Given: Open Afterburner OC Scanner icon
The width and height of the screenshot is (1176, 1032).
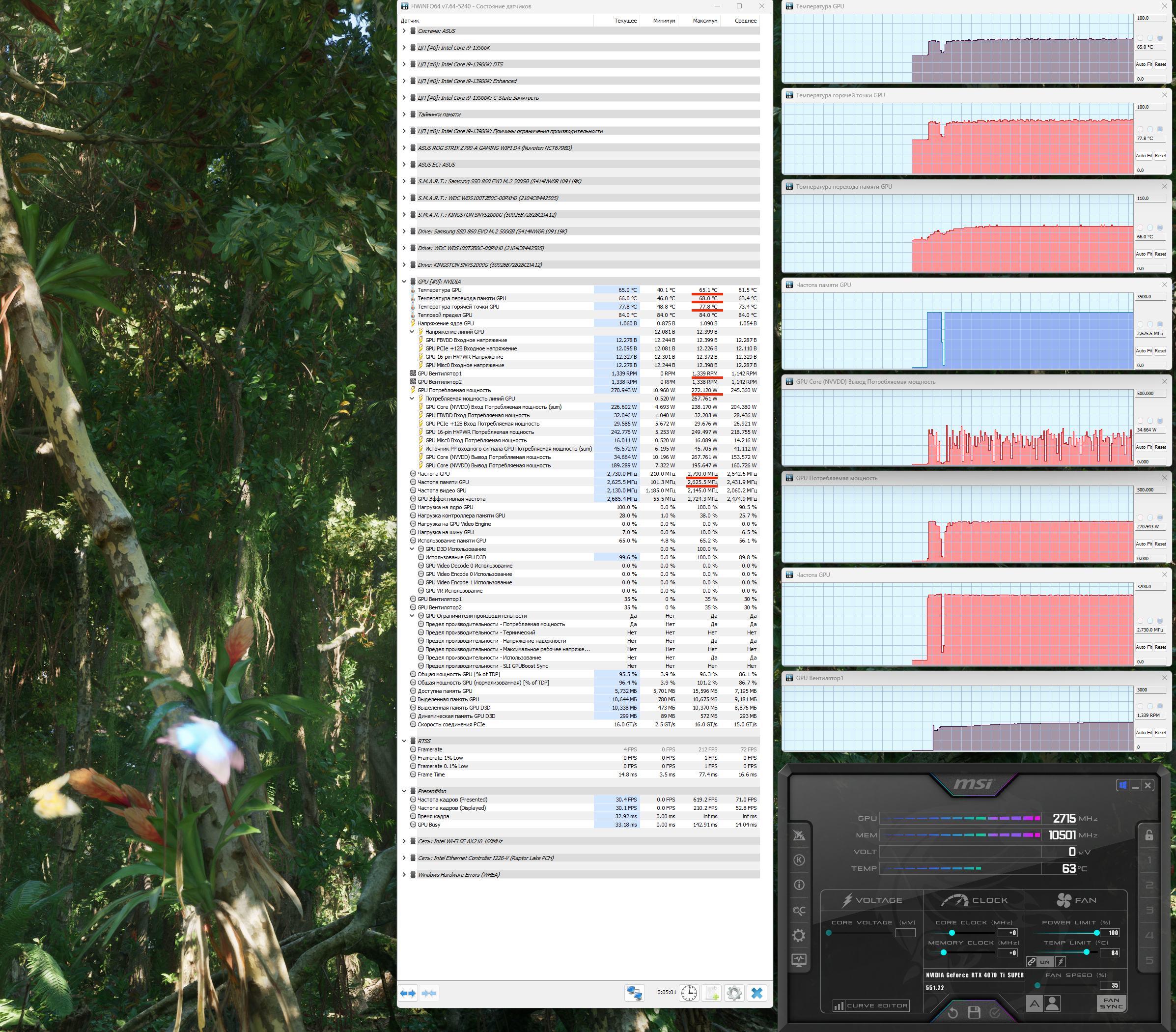Looking at the screenshot, I should tap(799, 911).
